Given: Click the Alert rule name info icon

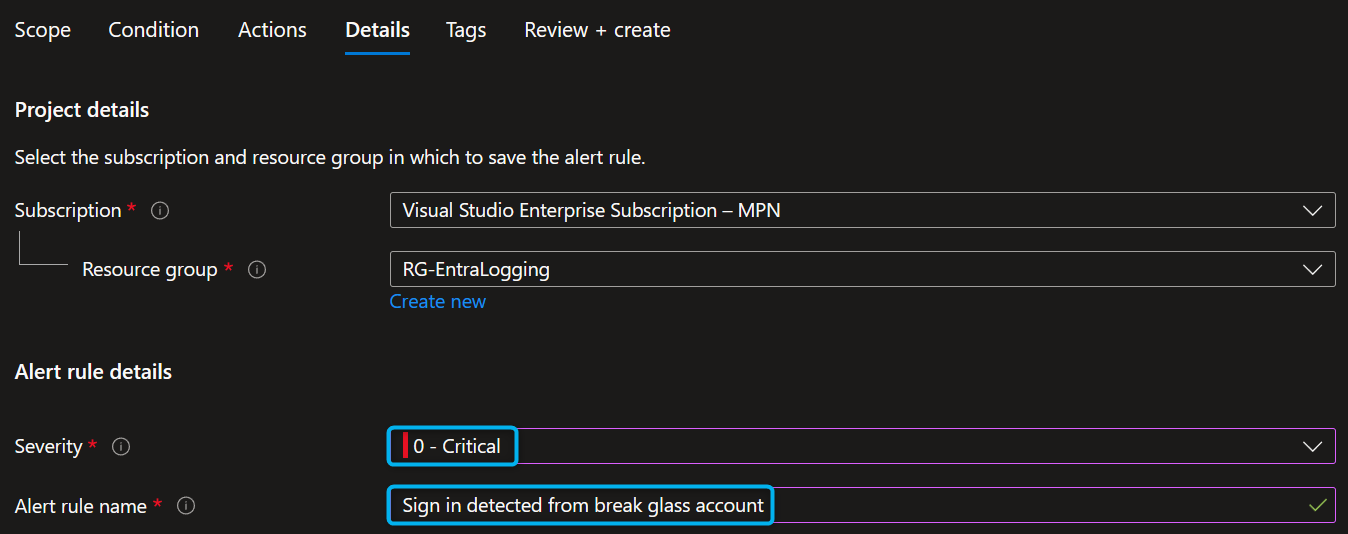Looking at the screenshot, I should click(x=186, y=507).
